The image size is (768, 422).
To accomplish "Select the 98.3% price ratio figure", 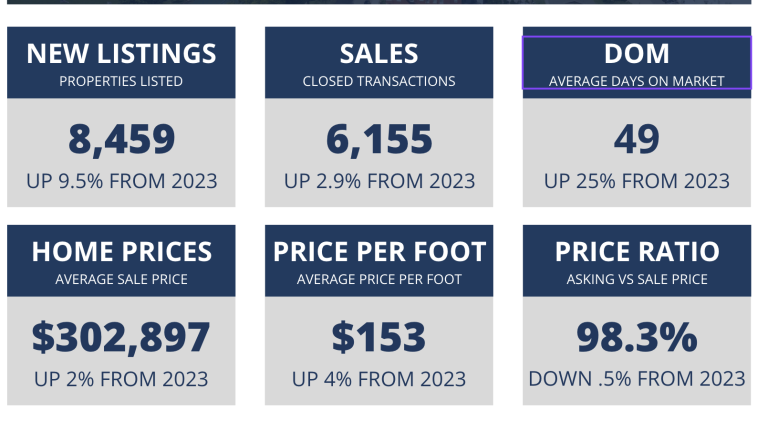I will 637,337.
